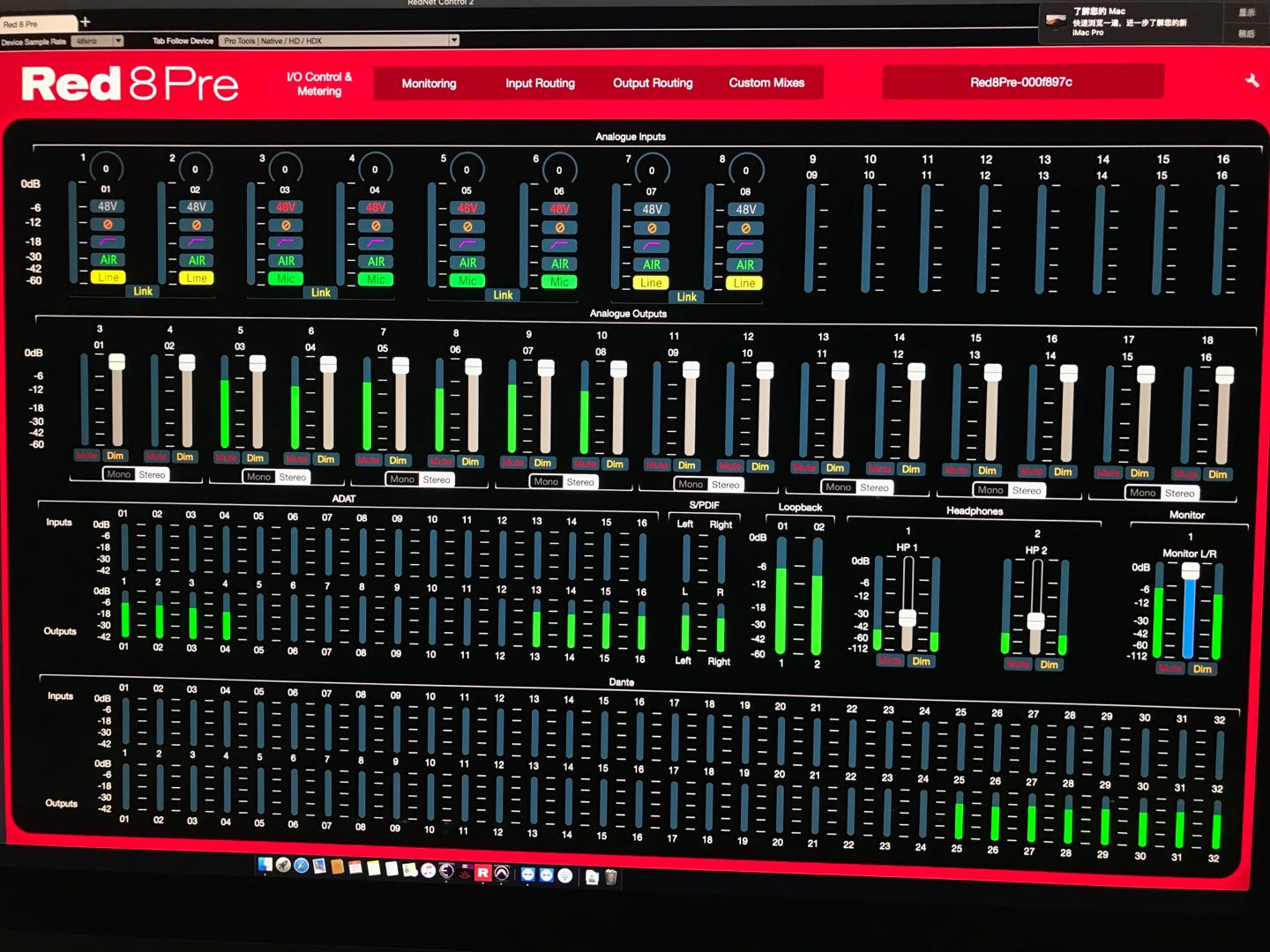Go to the Input Routing tab
Image resolution: width=1270 pixels, height=952 pixels.
[540, 84]
